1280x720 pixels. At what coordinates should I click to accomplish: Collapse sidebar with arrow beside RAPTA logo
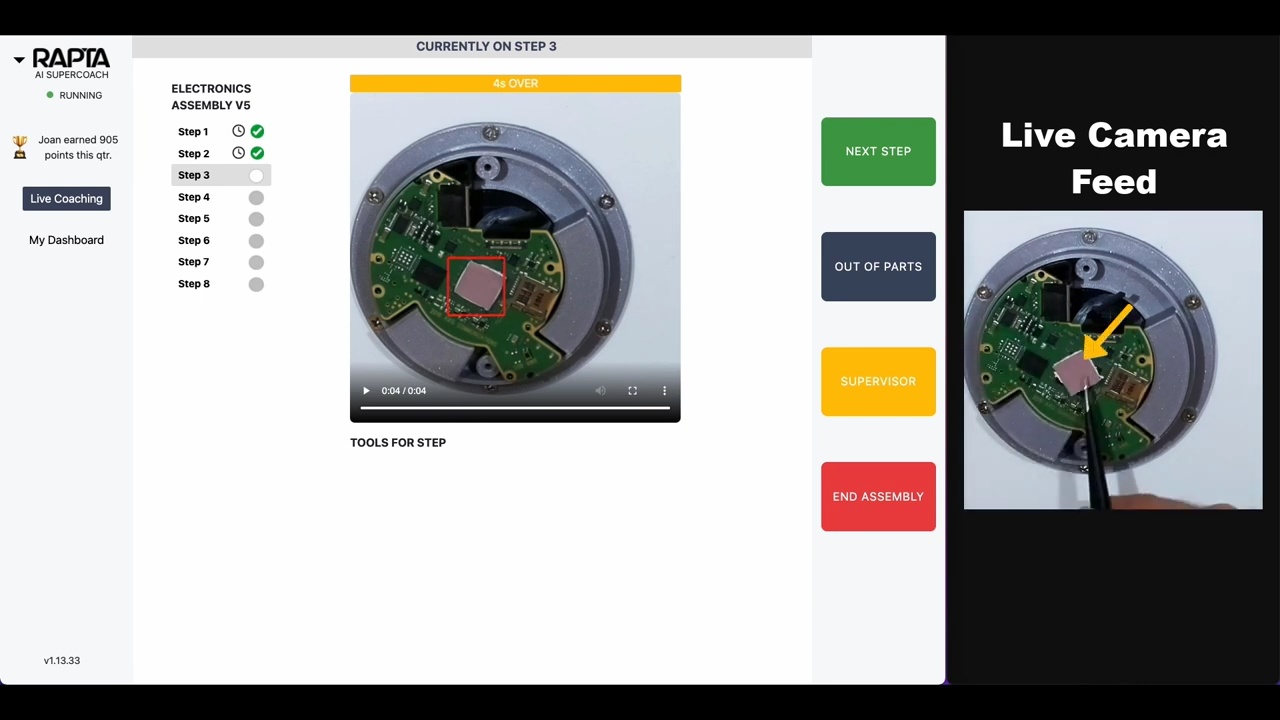click(19, 61)
